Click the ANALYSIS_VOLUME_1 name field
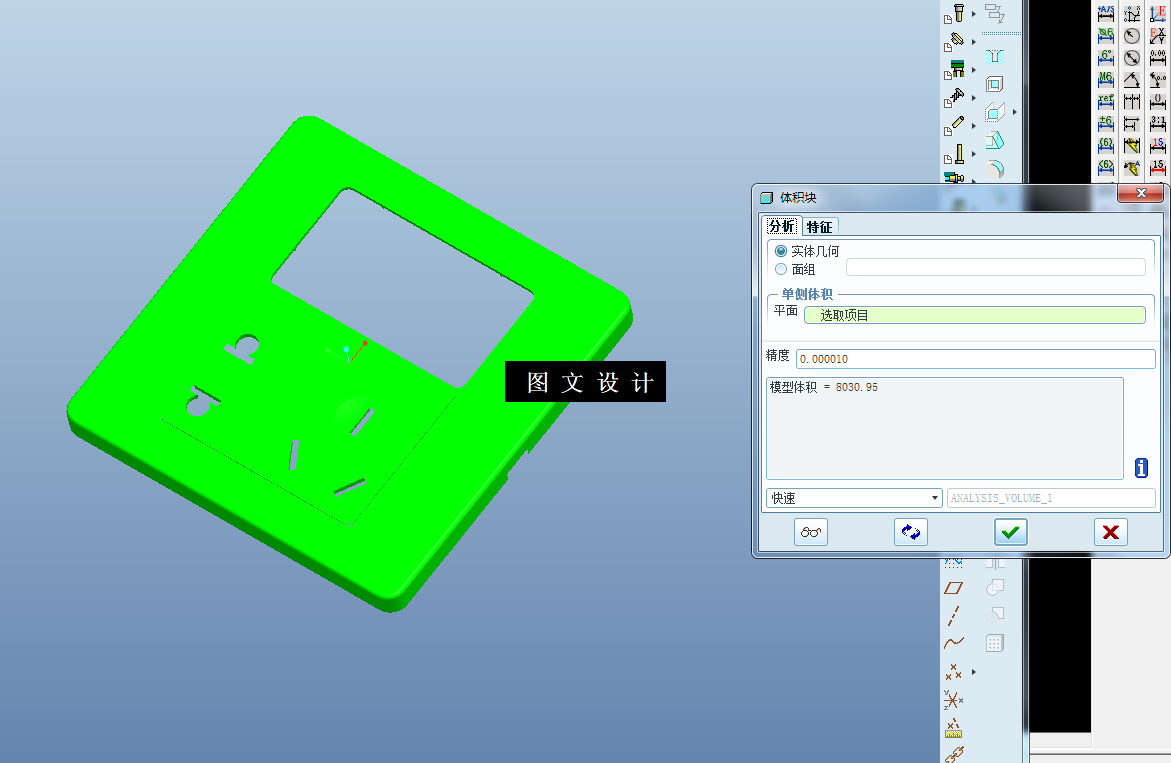Screen dimensions: 1171x763 click(1051, 498)
